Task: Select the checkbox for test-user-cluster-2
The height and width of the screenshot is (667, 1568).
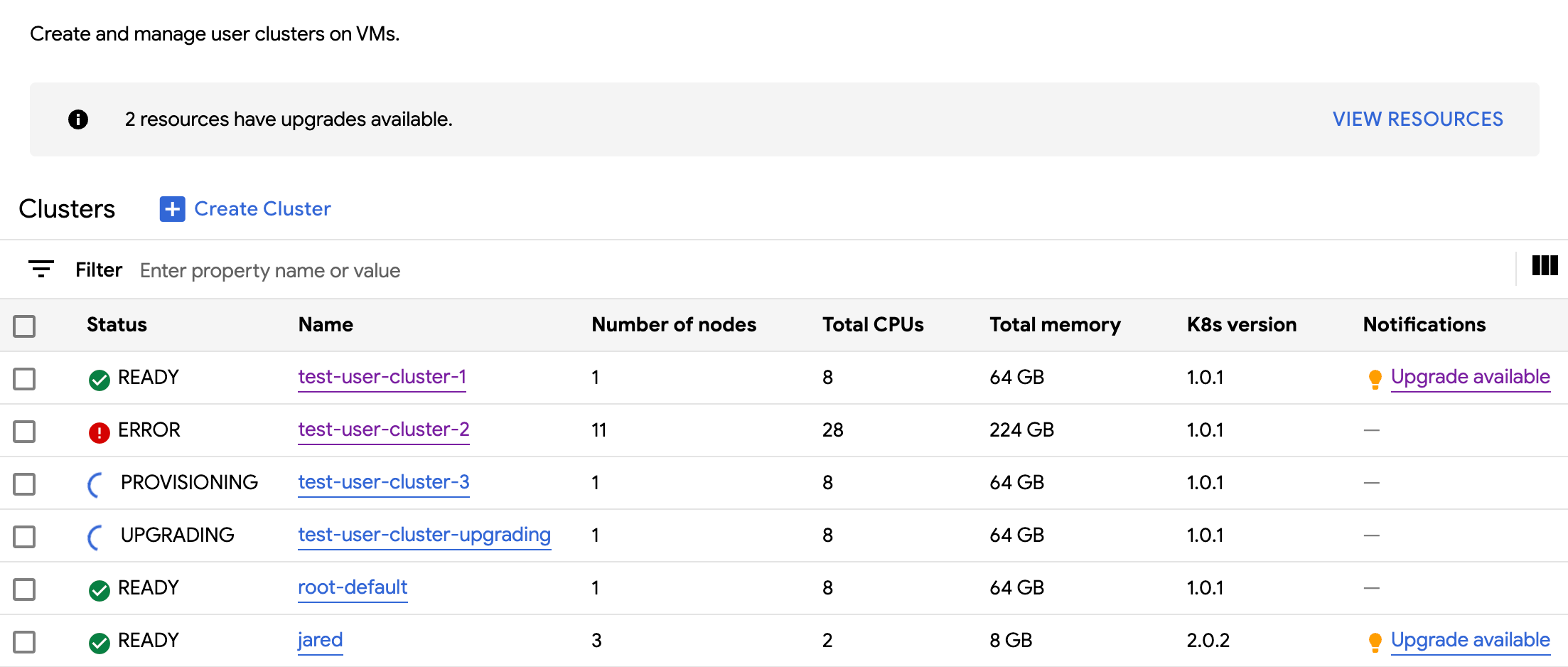Action: click(x=23, y=431)
